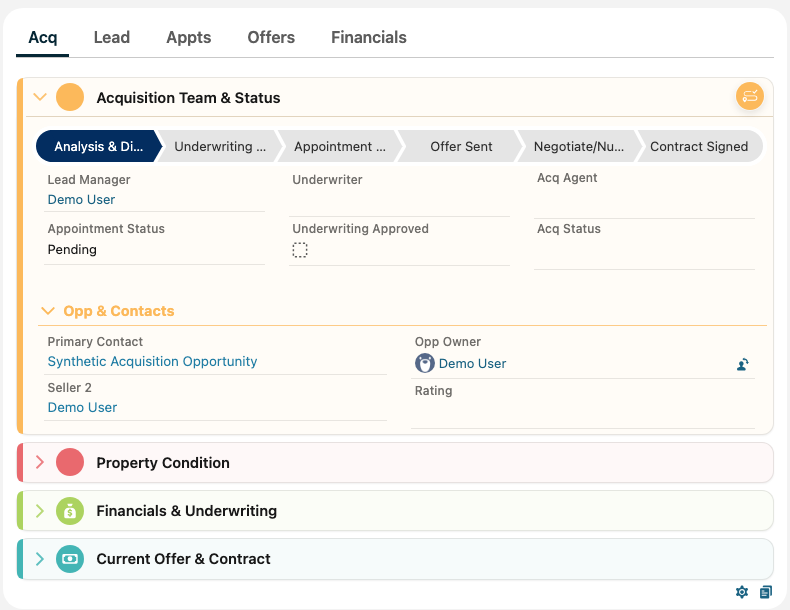Viewport: 790px width, 610px height.
Task: Expand the Current Offer & Contract section
Action: coord(40,559)
